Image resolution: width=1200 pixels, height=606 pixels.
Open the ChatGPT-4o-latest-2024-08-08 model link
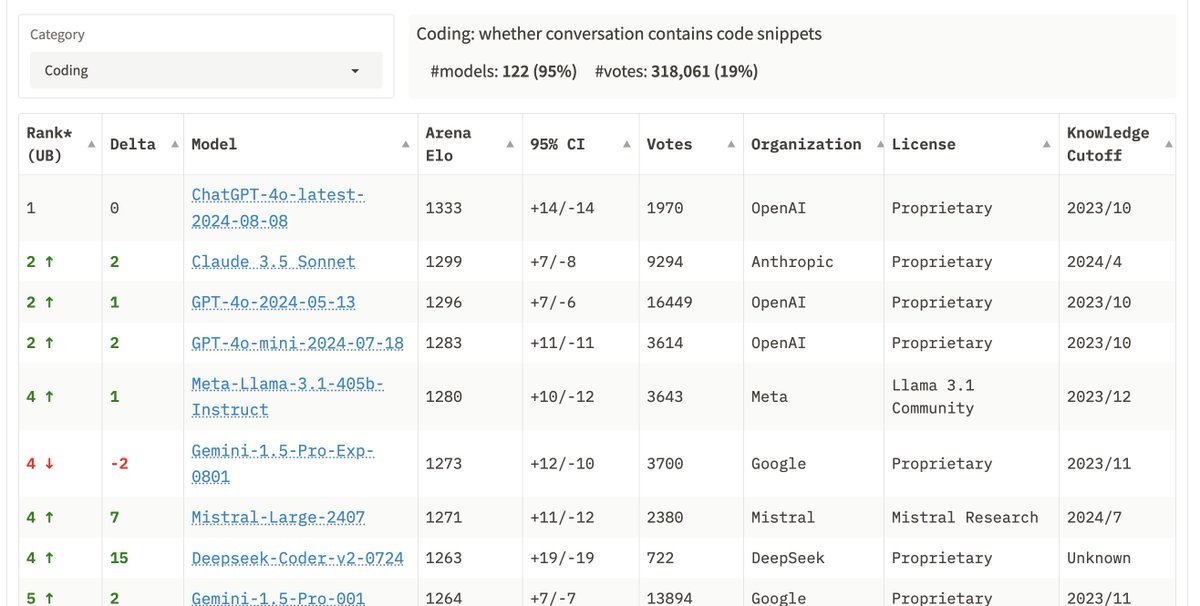(x=278, y=208)
